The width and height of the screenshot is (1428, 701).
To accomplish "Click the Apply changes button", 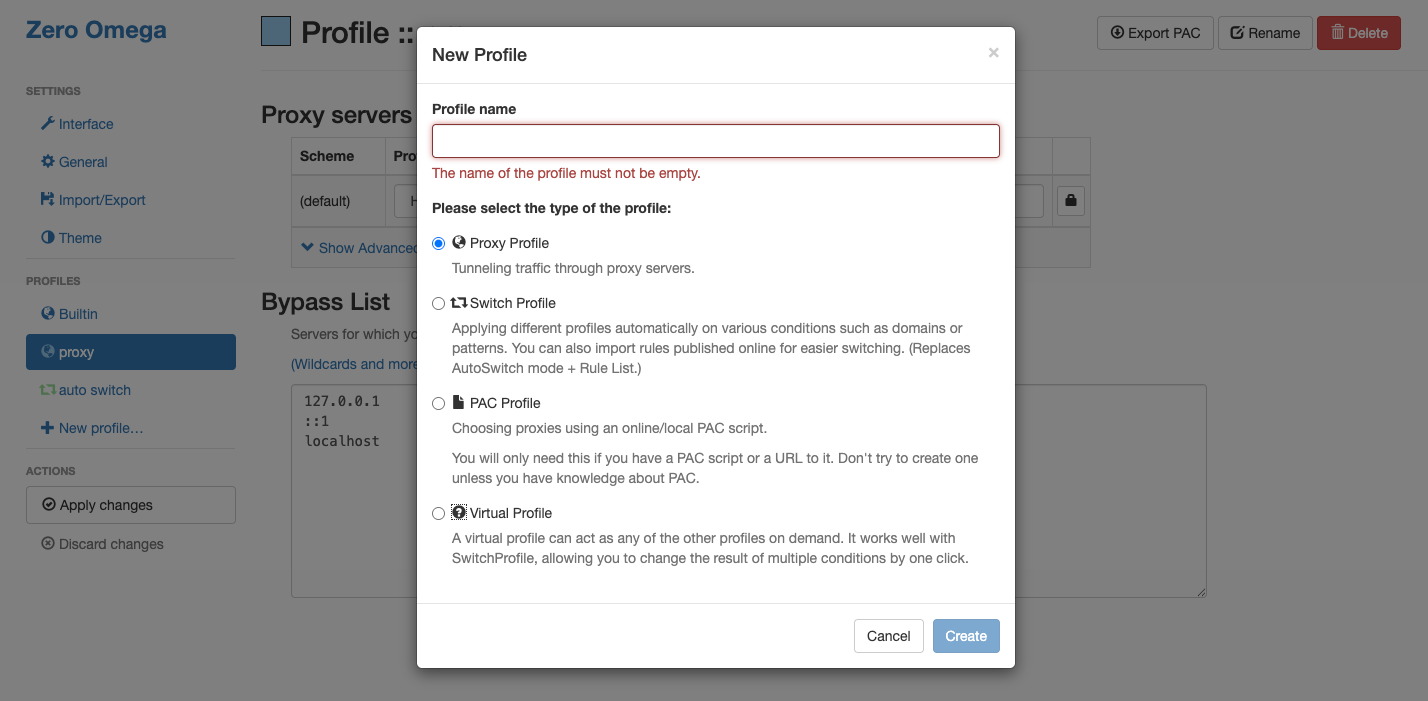I will (x=131, y=505).
